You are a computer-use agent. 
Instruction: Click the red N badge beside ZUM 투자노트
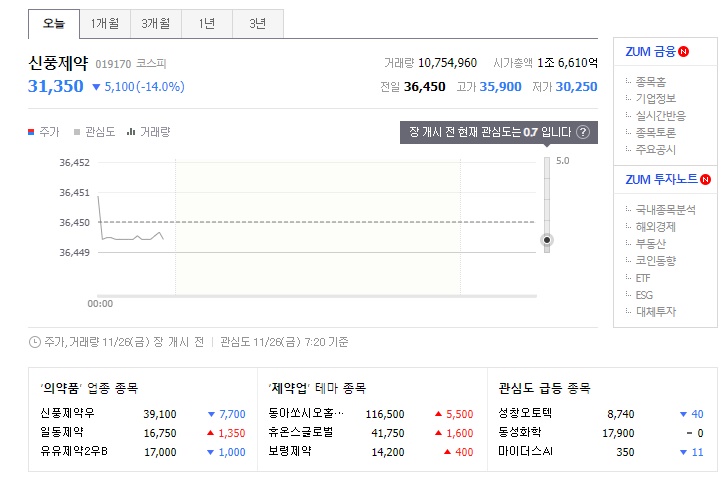[x=706, y=179]
